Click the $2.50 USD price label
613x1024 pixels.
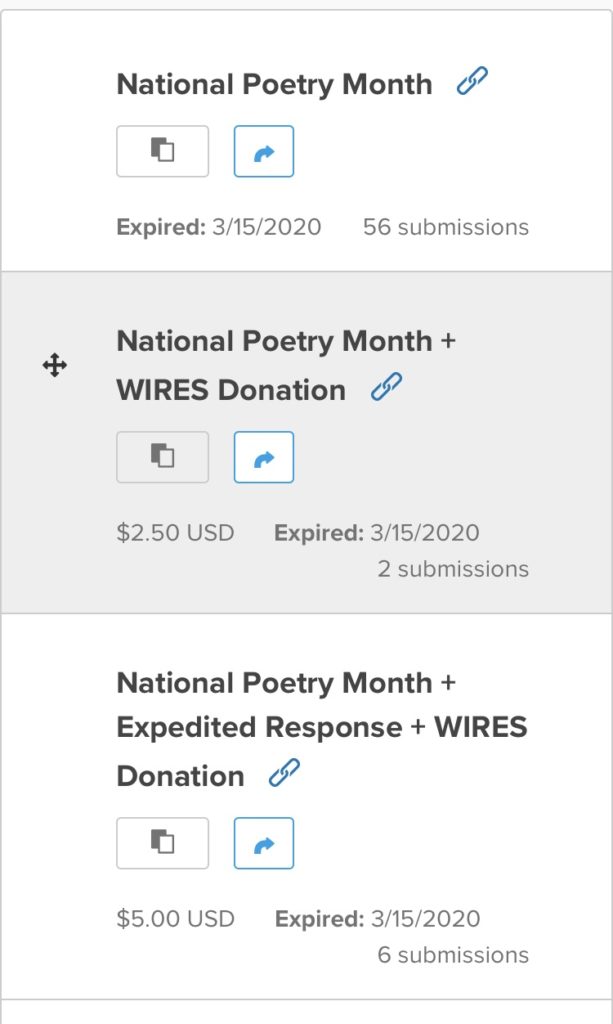coord(175,533)
